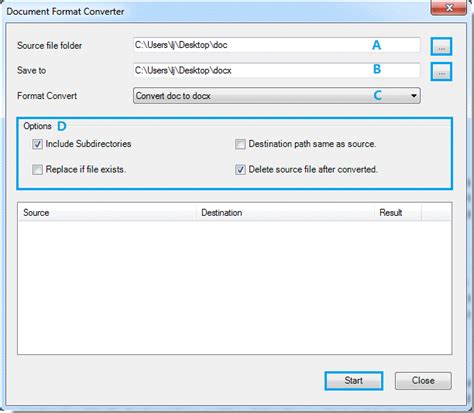
Task: Click the Source file folder path field
Action: 277,45
